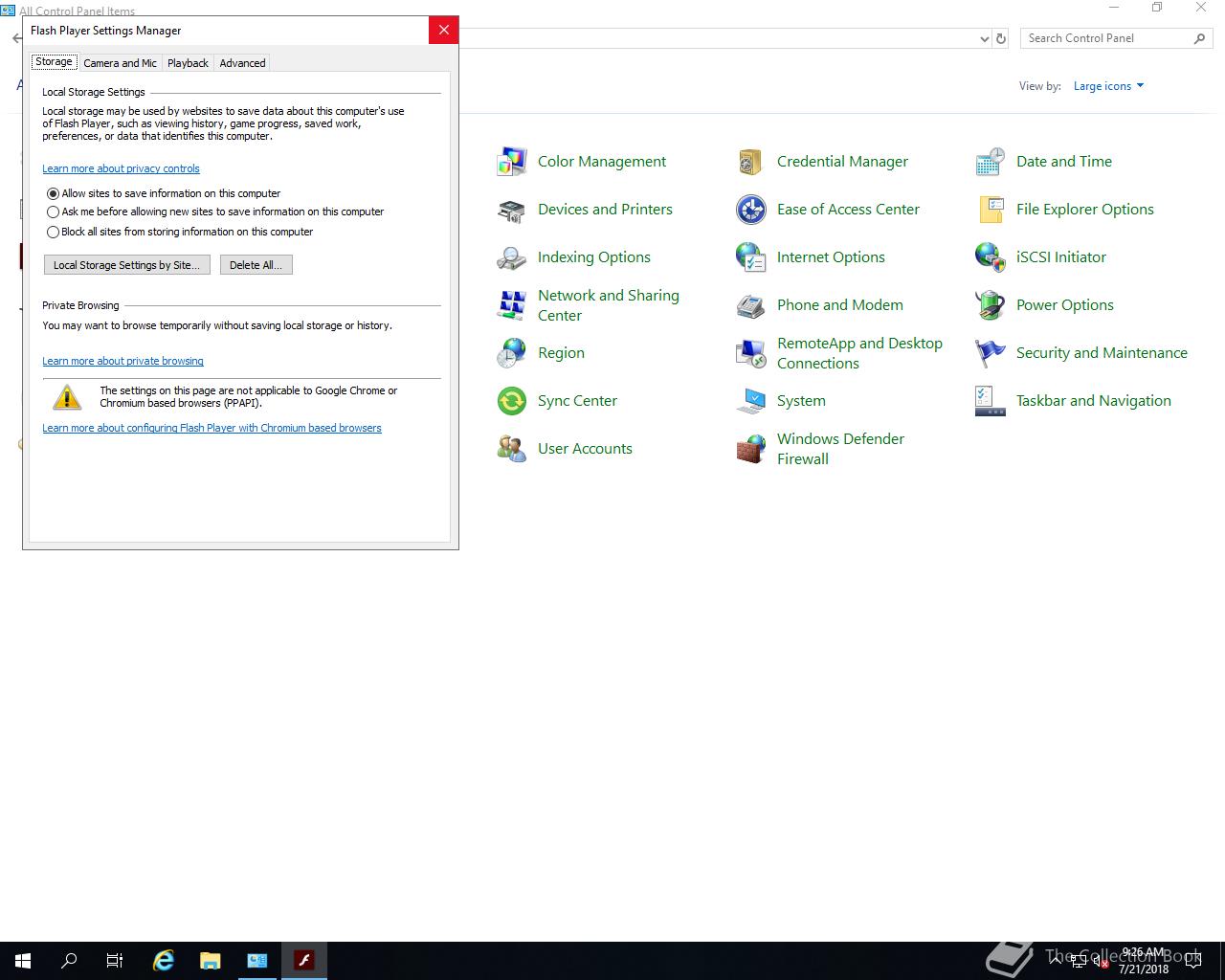The height and width of the screenshot is (980, 1225).
Task: Click the Control Panel taskbar button
Action: coord(257,961)
